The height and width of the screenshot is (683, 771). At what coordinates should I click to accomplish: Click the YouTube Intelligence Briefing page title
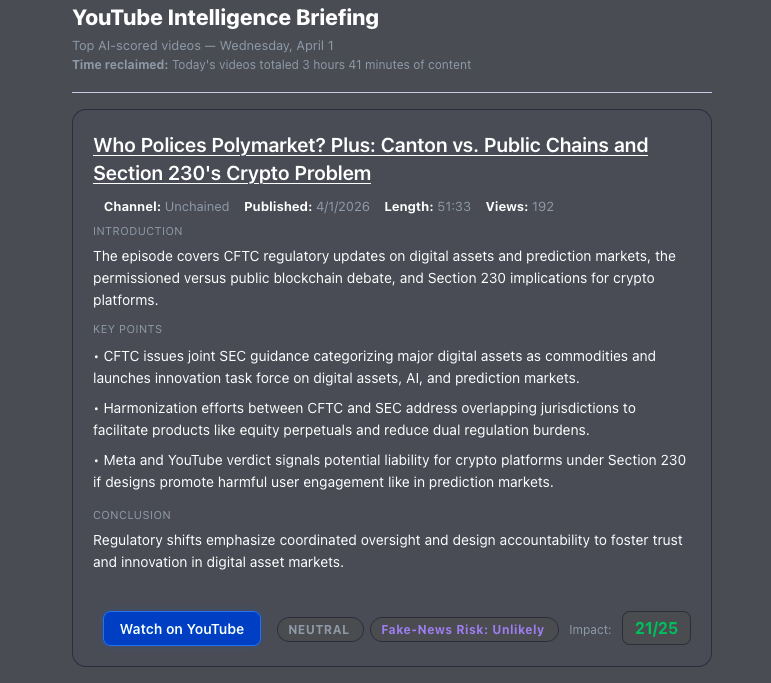coord(225,18)
